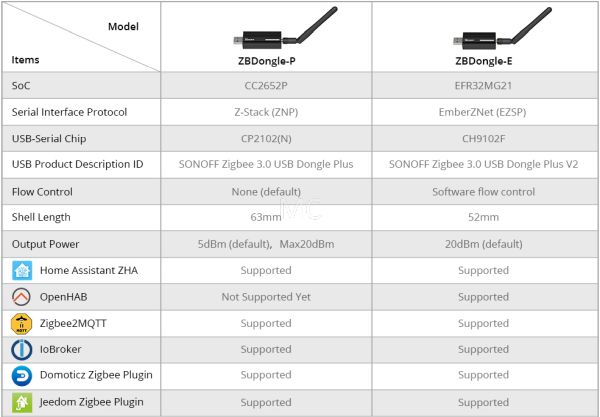Viewport: 600px width, 417px height.
Task: Select the ZBDongle-E column header
Action: click(483, 60)
